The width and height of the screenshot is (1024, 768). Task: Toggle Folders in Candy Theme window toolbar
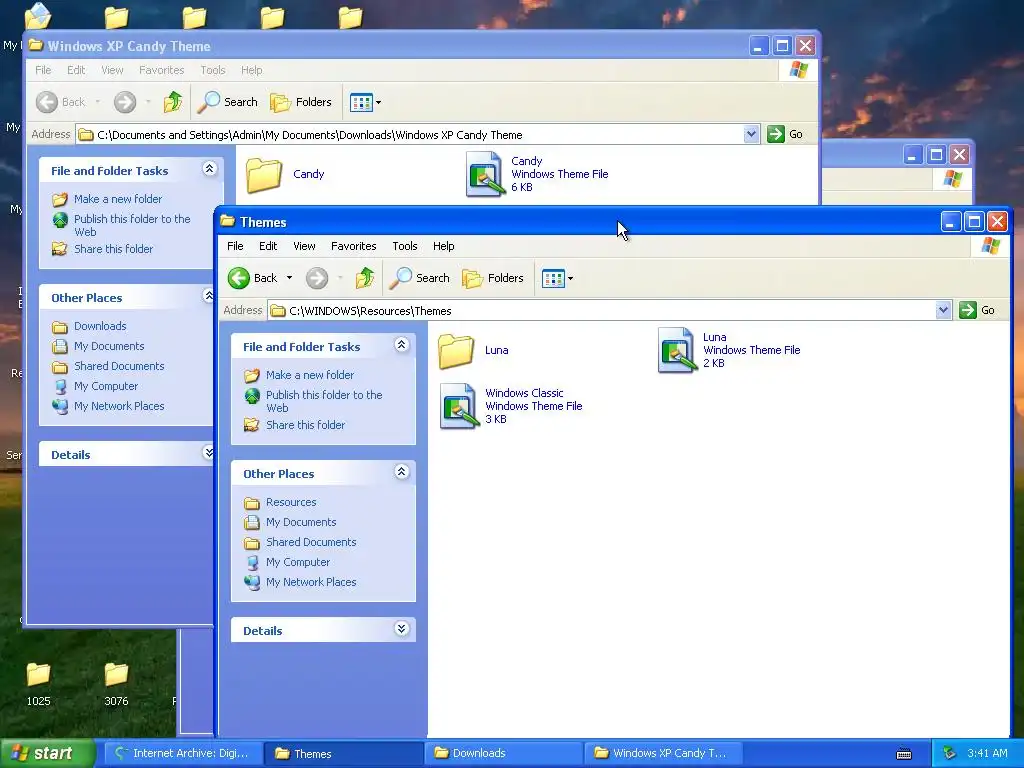click(x=301, y=102)
